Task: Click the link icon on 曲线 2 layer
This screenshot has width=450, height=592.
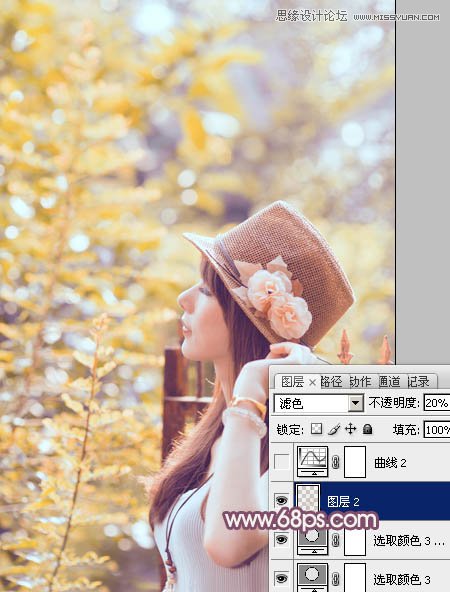Action: (x=335, y=462)
